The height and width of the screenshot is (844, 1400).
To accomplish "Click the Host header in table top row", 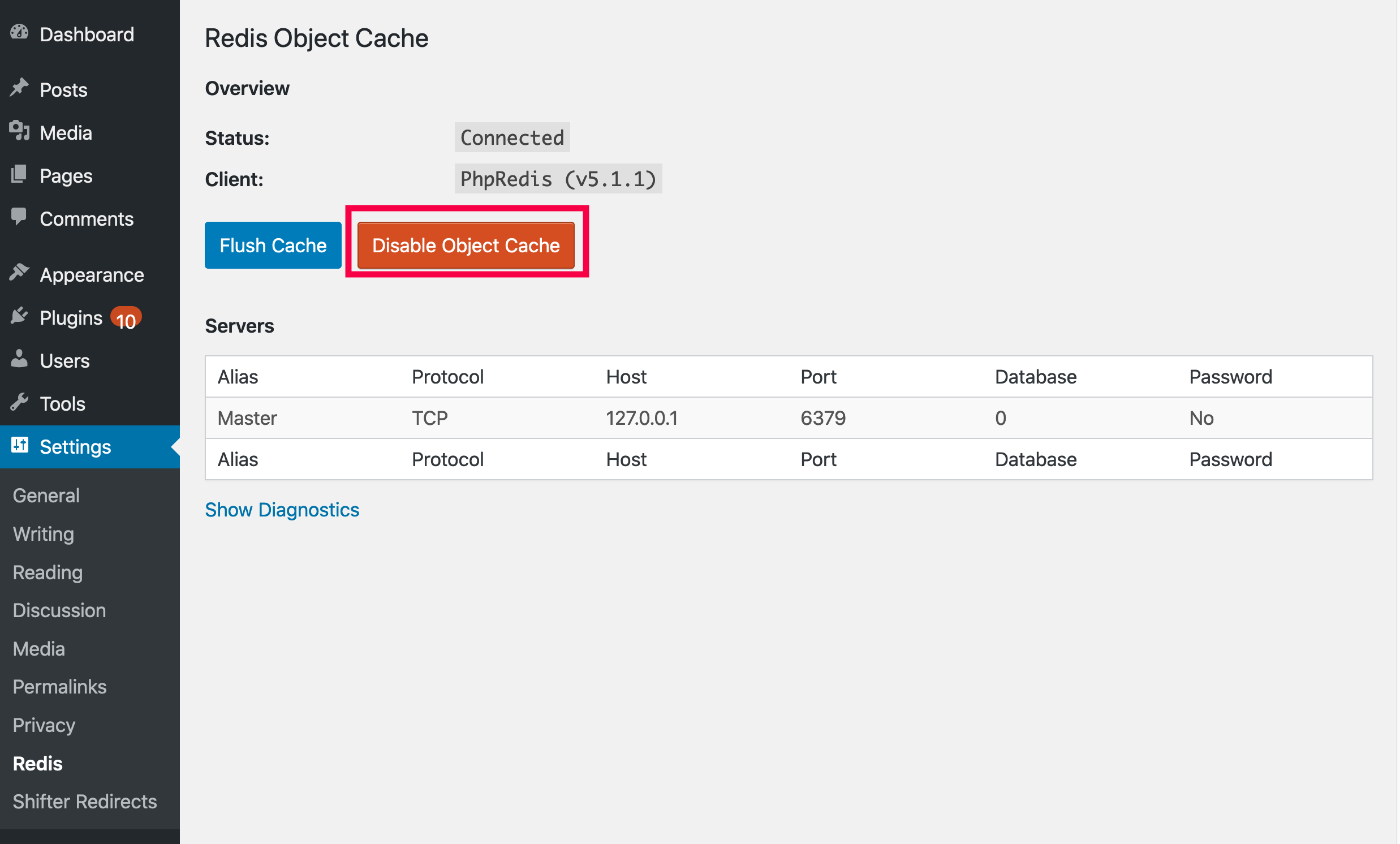I will click(626, 377).
